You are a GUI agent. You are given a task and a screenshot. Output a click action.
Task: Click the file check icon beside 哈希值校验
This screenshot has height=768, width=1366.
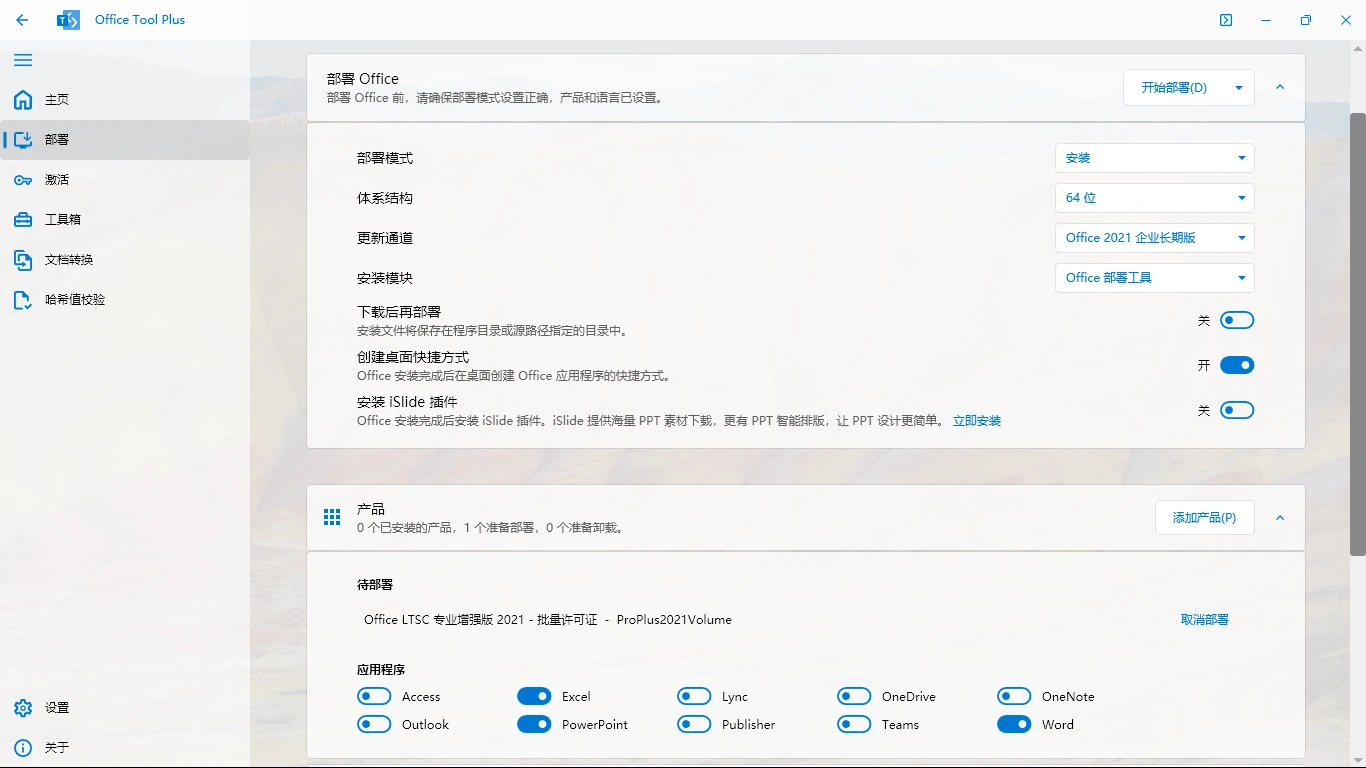pos(23,300)
